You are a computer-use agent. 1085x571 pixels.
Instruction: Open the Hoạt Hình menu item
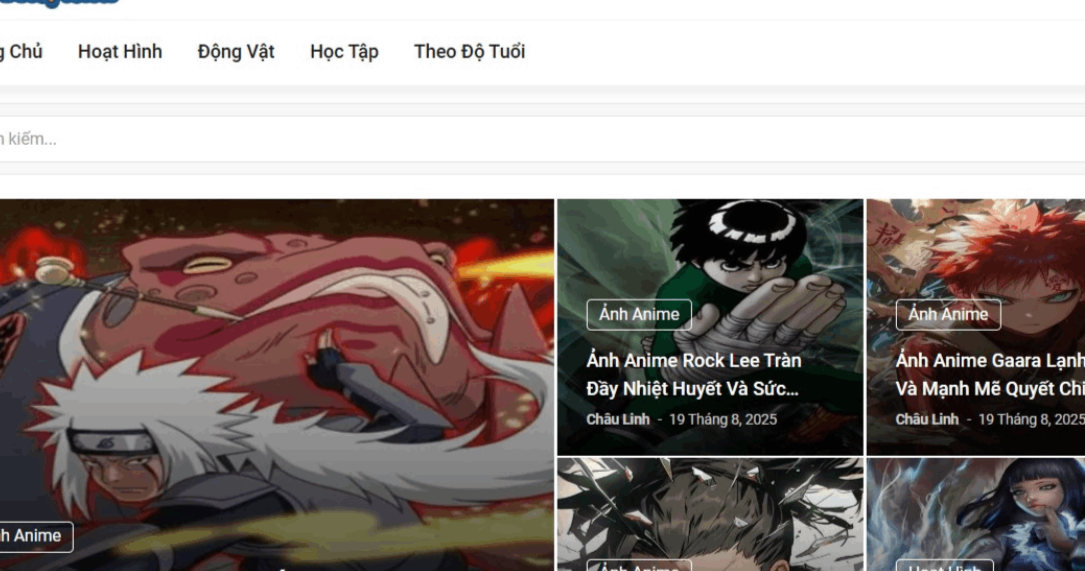point(120,52)
